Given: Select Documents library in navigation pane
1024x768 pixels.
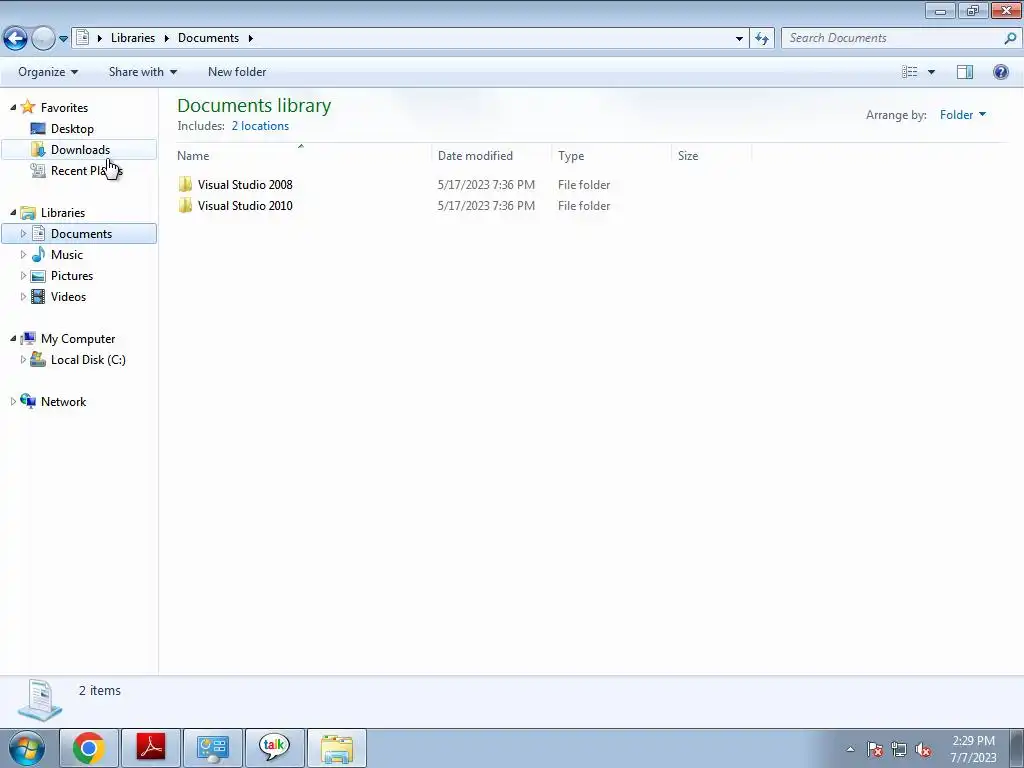Looking at the screenshot, I should (x=82, y=234).
